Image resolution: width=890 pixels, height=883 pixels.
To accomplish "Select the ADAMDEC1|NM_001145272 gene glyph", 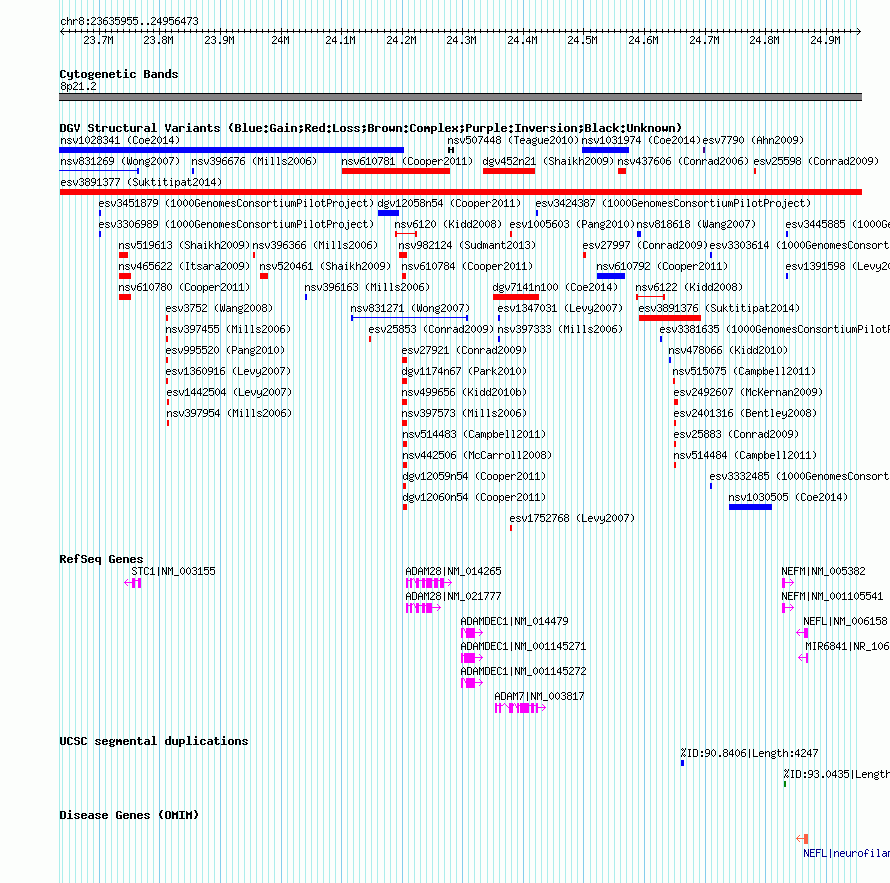I will (472, 683).
